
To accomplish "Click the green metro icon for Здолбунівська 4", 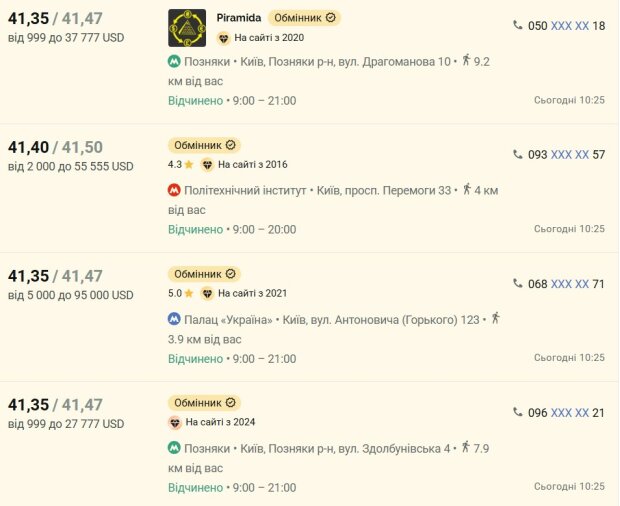I will (174, 448).
